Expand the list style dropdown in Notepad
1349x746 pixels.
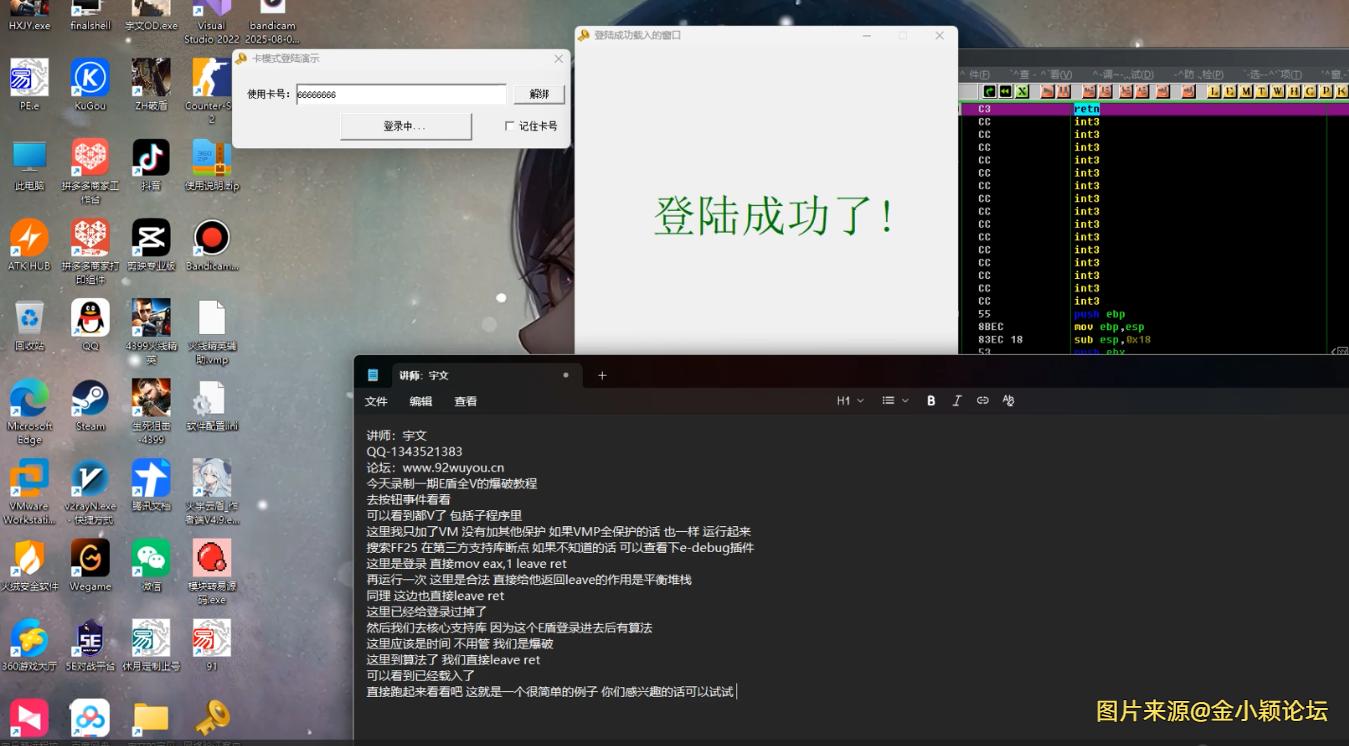tap(895, 401)
